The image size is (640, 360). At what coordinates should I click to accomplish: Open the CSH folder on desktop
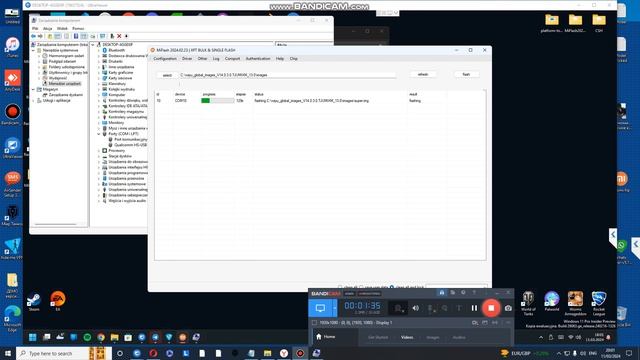599,23
